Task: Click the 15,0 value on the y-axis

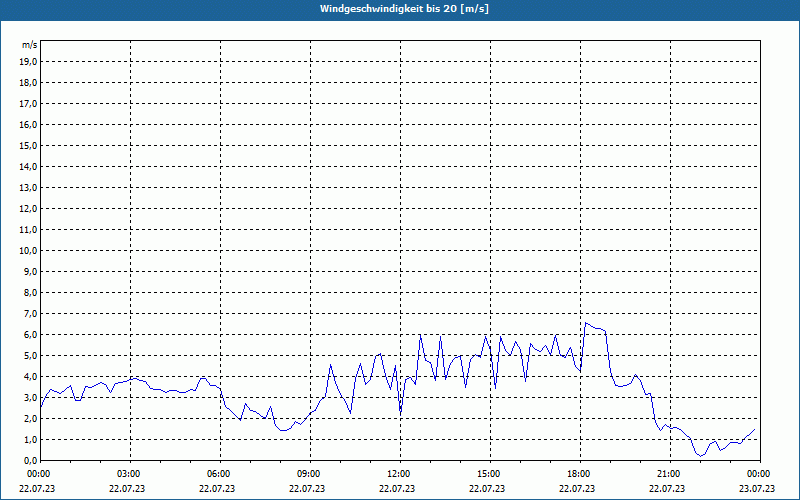Action: click(x=28, y=145)
